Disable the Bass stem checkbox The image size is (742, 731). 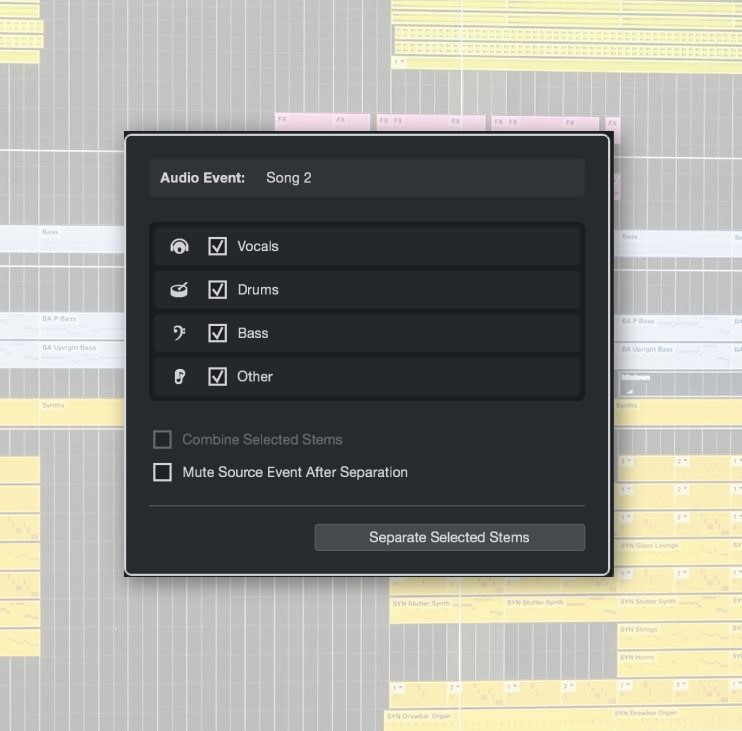(x=217, y=333)
